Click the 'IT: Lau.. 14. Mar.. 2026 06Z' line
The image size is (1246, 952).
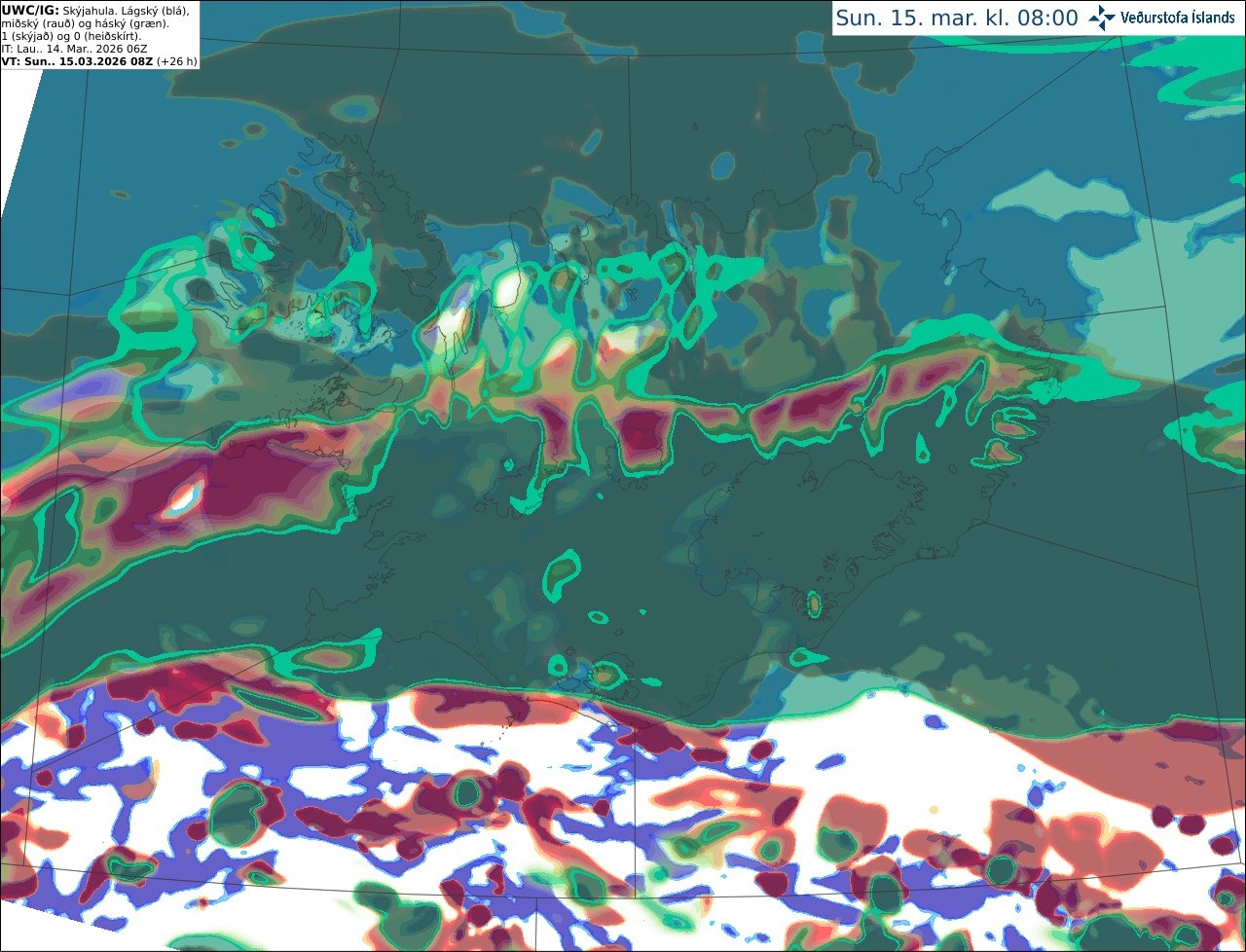[76, 48]
